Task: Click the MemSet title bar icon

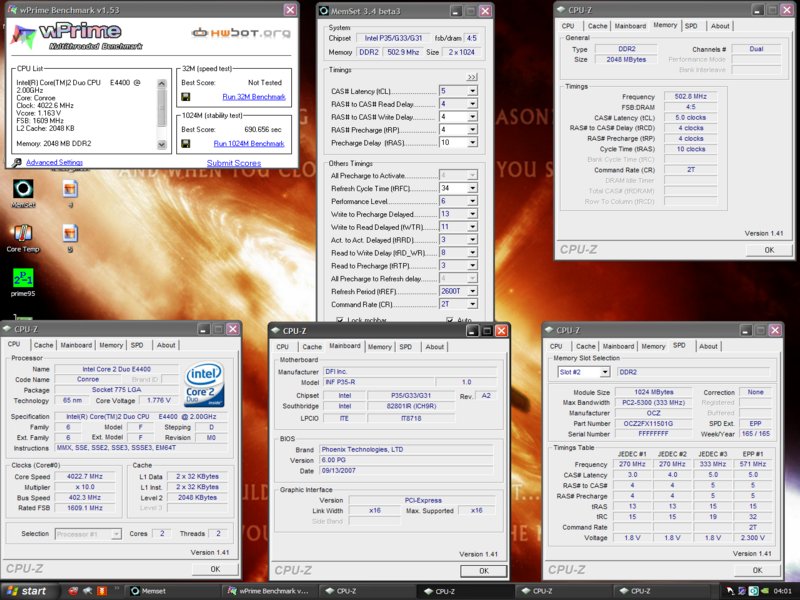Action: pos(323,10)
